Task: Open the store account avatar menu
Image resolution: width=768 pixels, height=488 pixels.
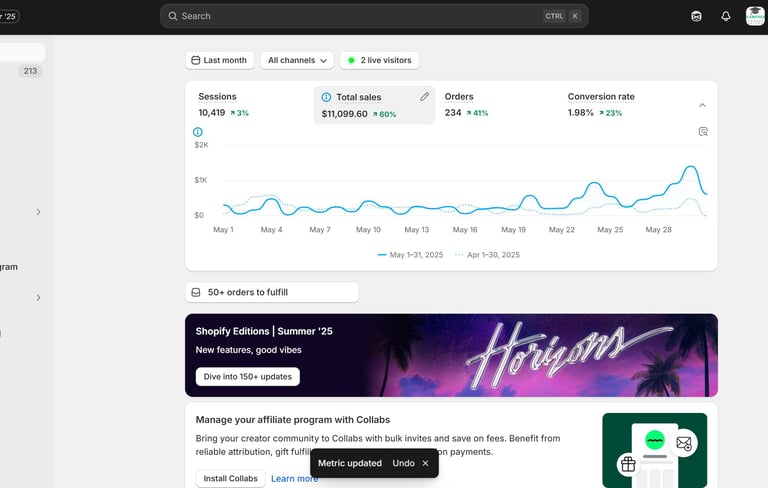Action: [x=755, y=16]
